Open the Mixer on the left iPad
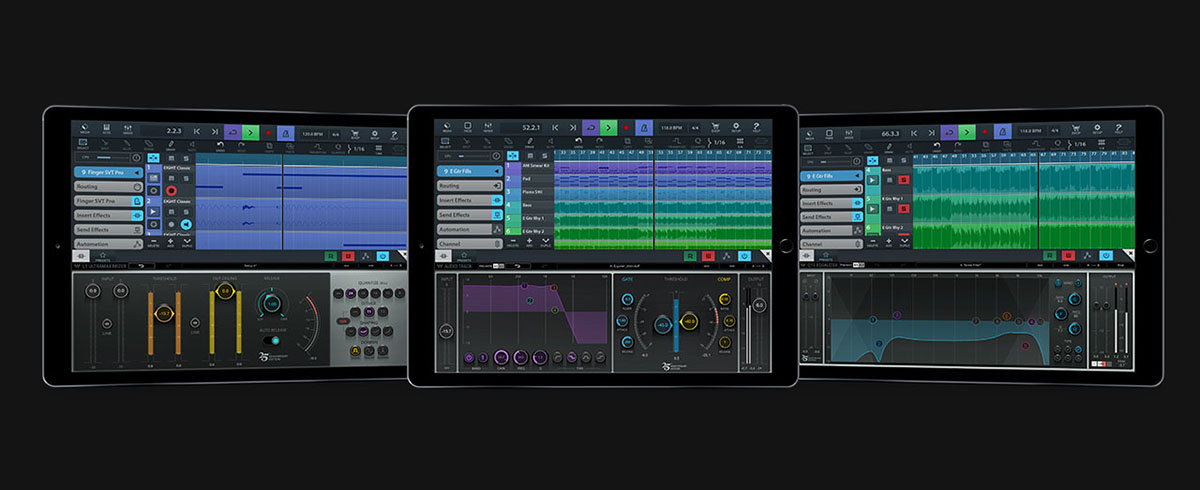The height and width of the screenshot is (490, 1200). point(128,129)
